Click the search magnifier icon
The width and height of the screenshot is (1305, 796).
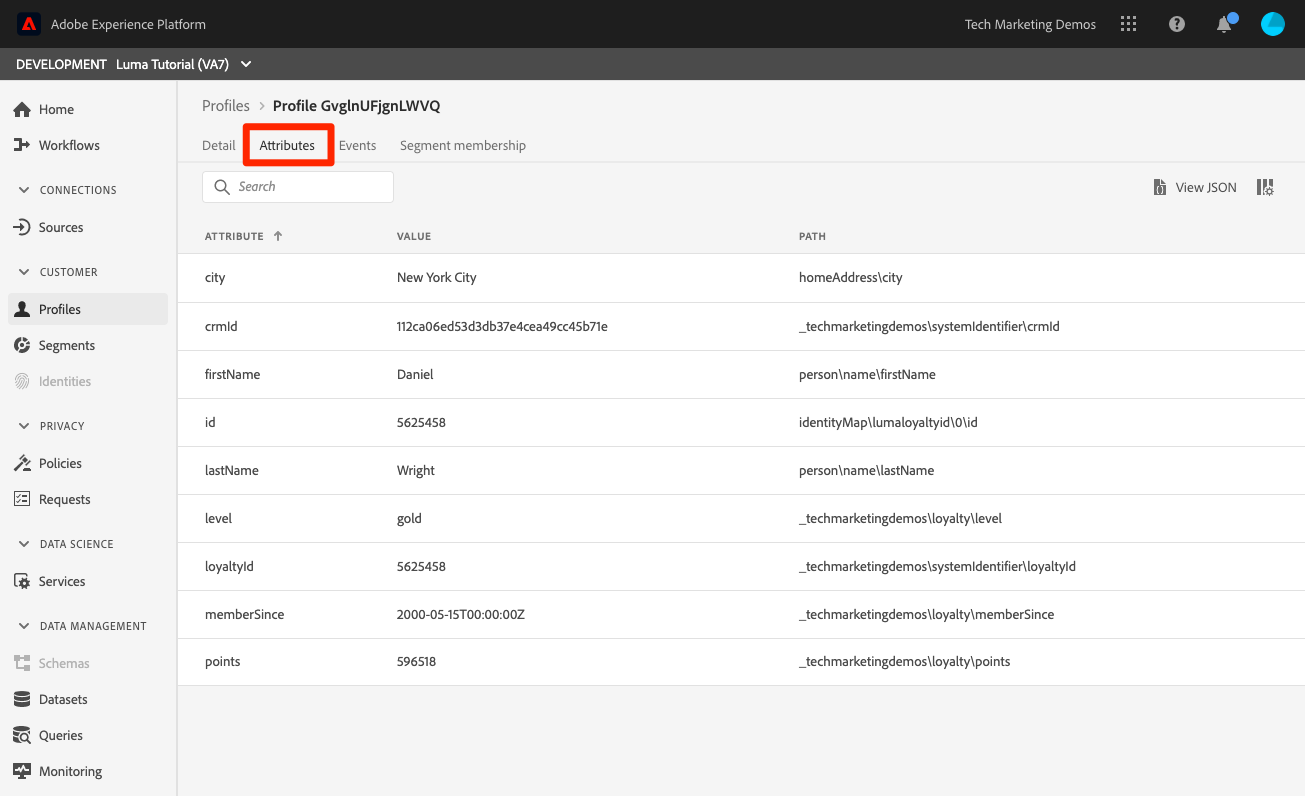click(223, 187)
